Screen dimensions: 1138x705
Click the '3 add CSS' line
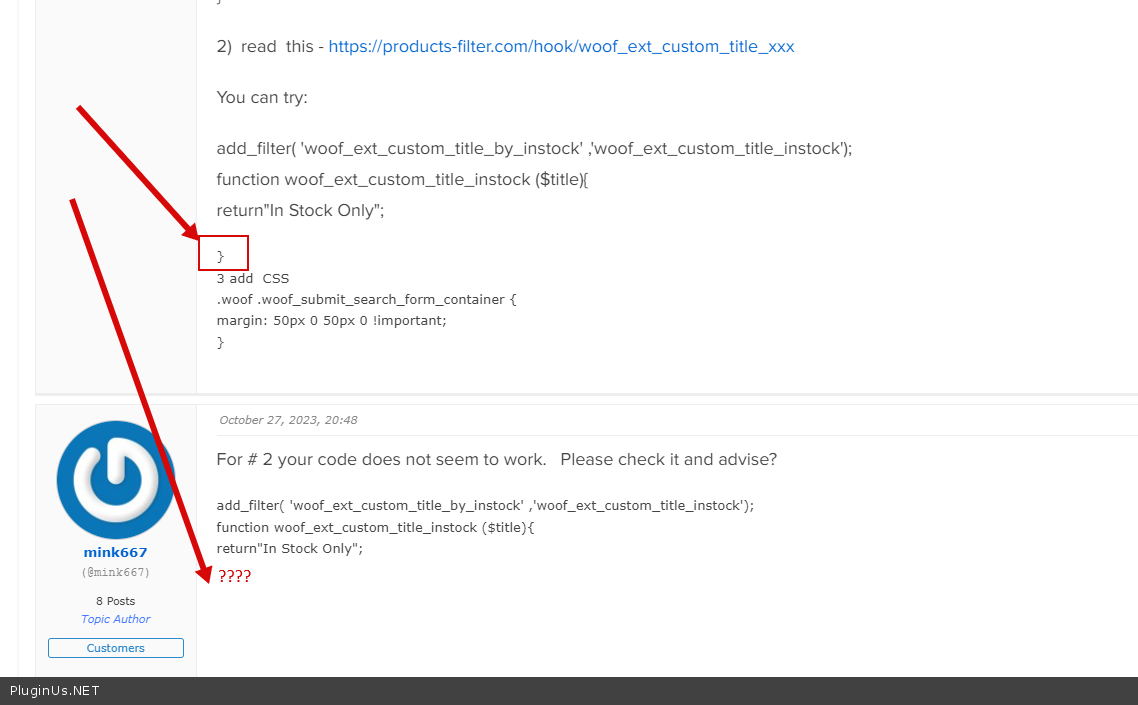pyautogui.click(x=252, y=279)
